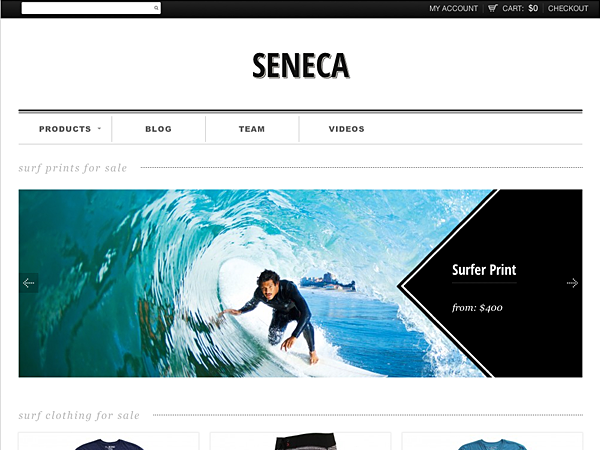Open My Account link
The width and height of the screenshot is (600, 450).
[453, 8]
